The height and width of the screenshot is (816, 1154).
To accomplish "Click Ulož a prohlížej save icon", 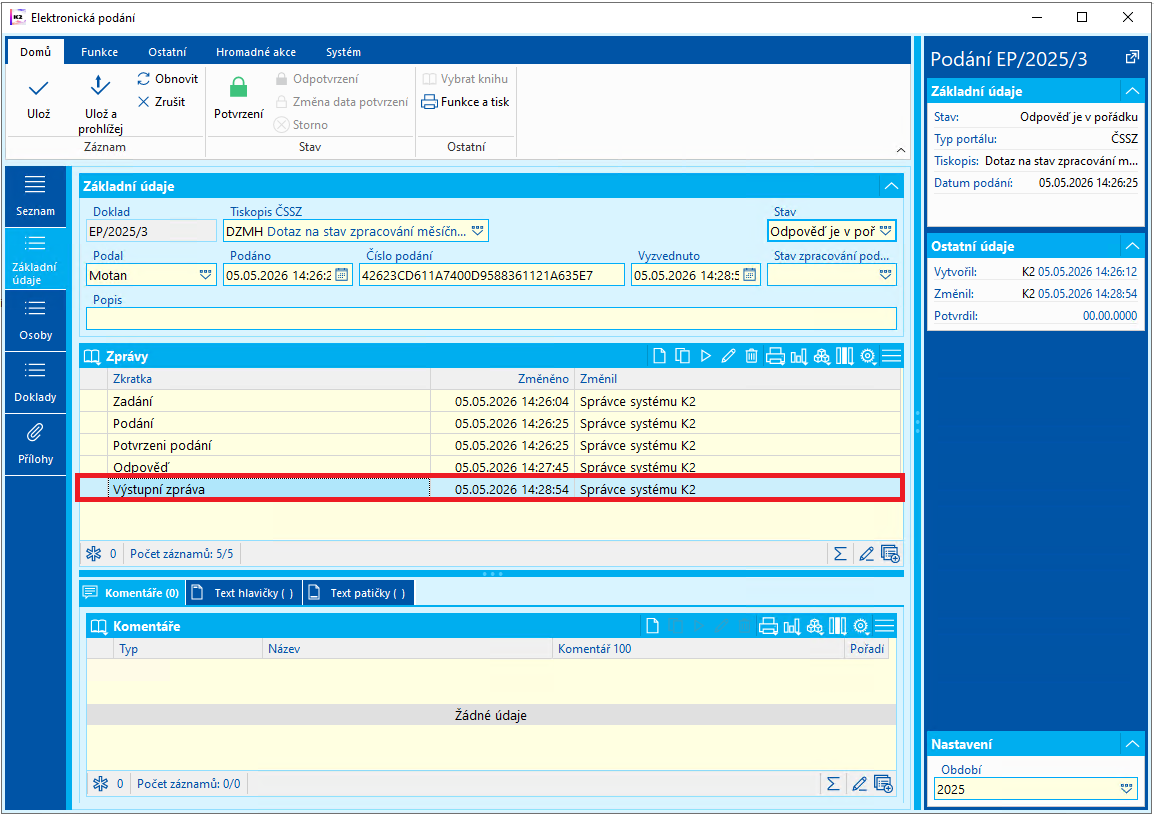I will pyautogui.click(x=100, y=86).
